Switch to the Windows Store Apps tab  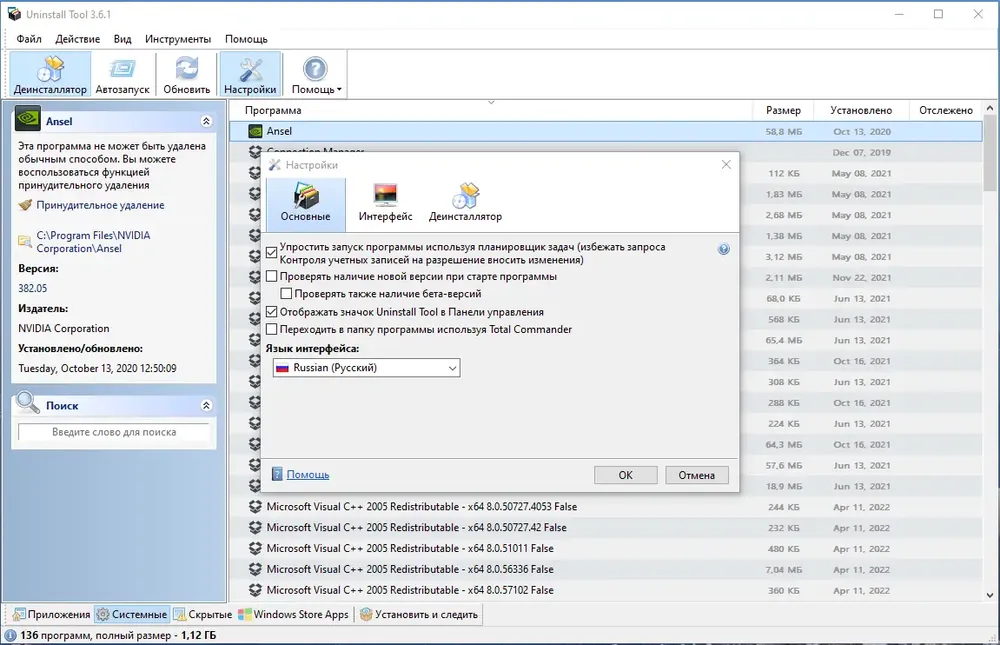(293, 614)
